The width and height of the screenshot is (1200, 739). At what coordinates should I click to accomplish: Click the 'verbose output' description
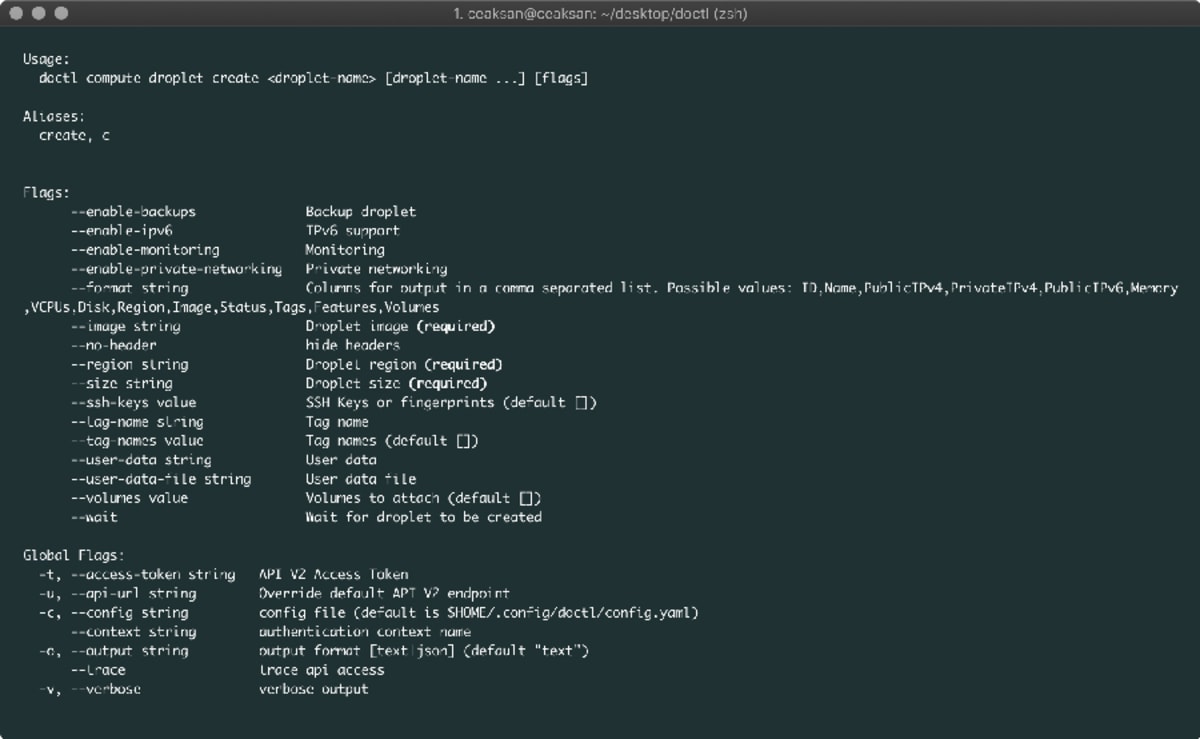pos(314,689)
